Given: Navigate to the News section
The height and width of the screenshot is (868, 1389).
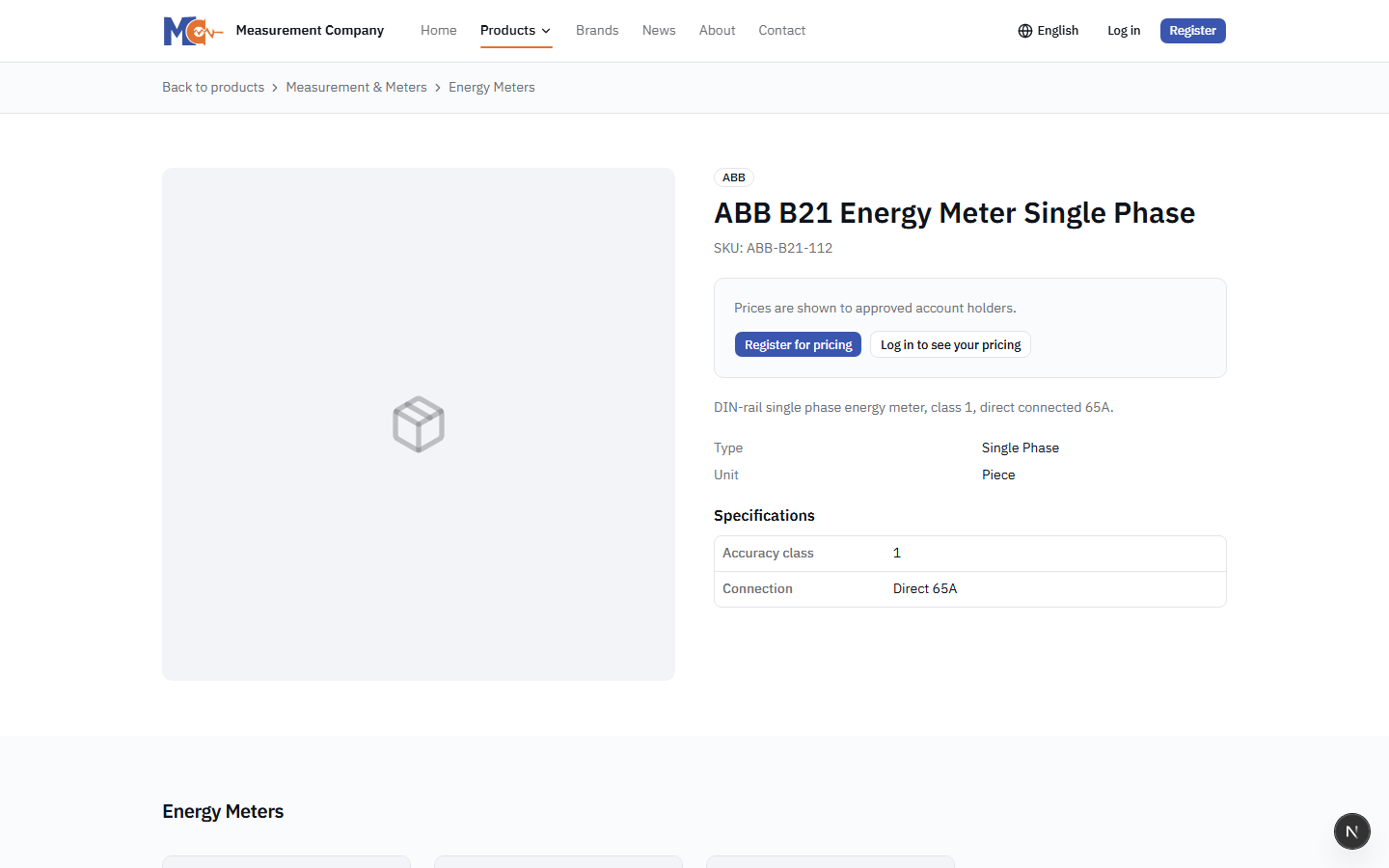Looking at the screenshot, I should coord(659,31).
